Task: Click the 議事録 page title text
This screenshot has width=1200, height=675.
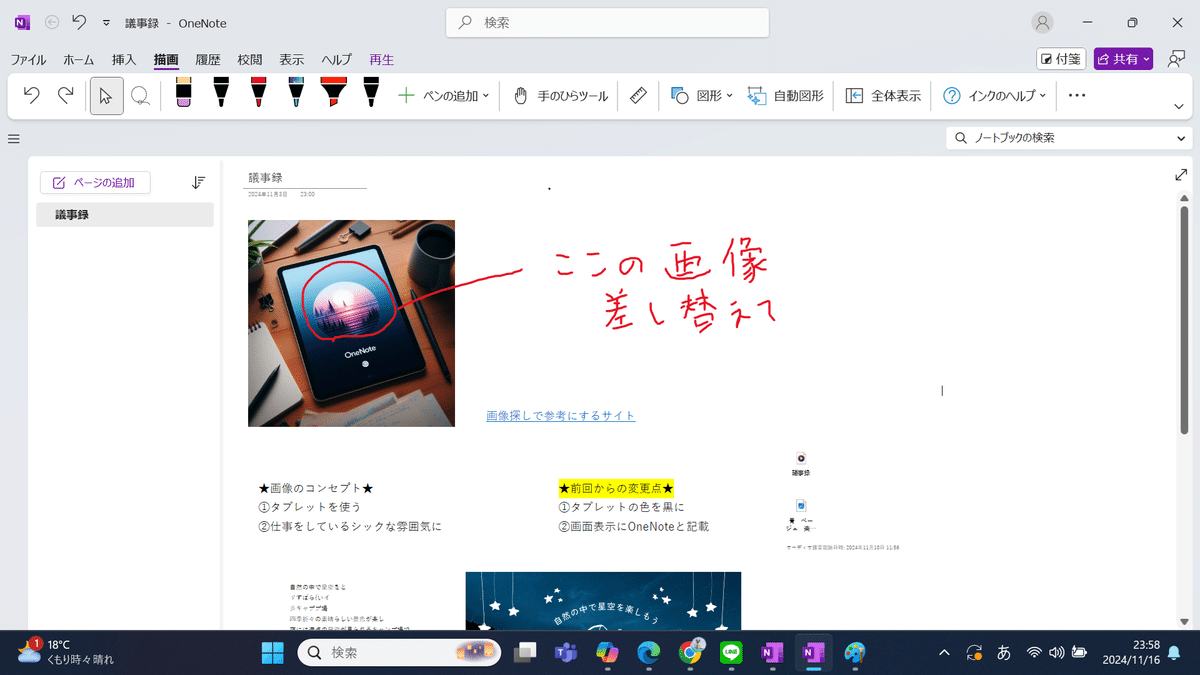Action: [x=265, y=177]
